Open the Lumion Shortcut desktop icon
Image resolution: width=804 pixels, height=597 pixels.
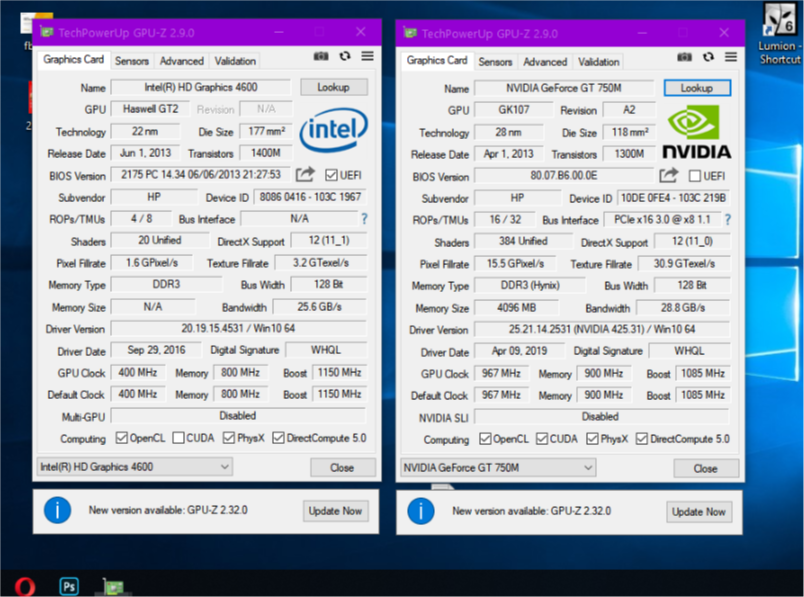click(779, 33)
